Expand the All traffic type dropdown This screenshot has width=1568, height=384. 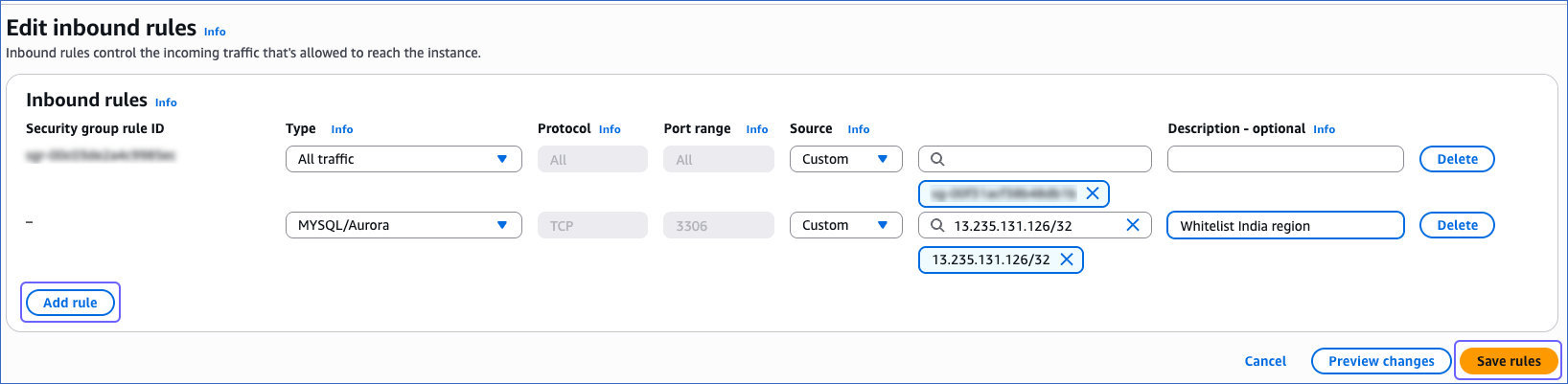(404, 159)
